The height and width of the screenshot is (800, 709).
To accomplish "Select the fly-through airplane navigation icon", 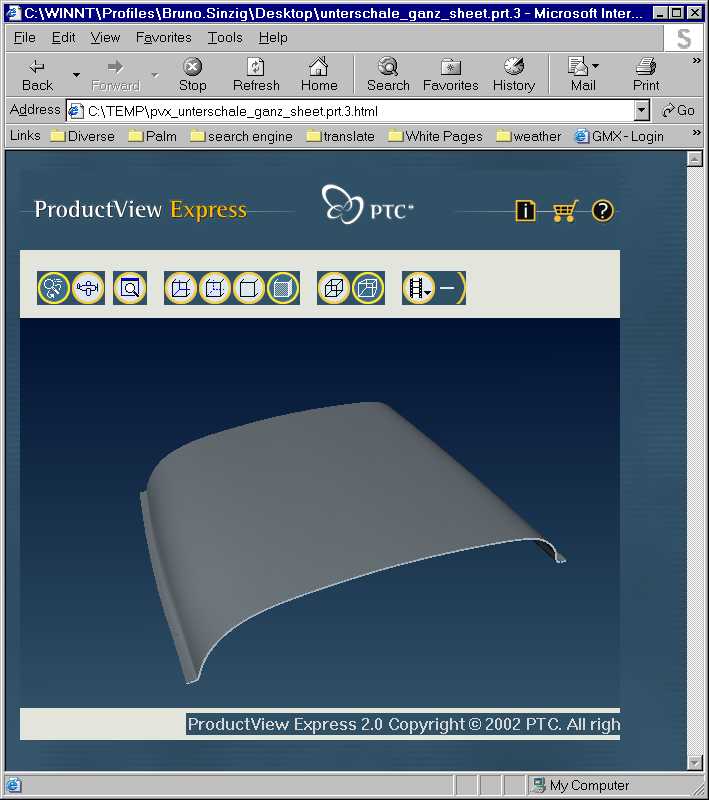I will (88, 288).
